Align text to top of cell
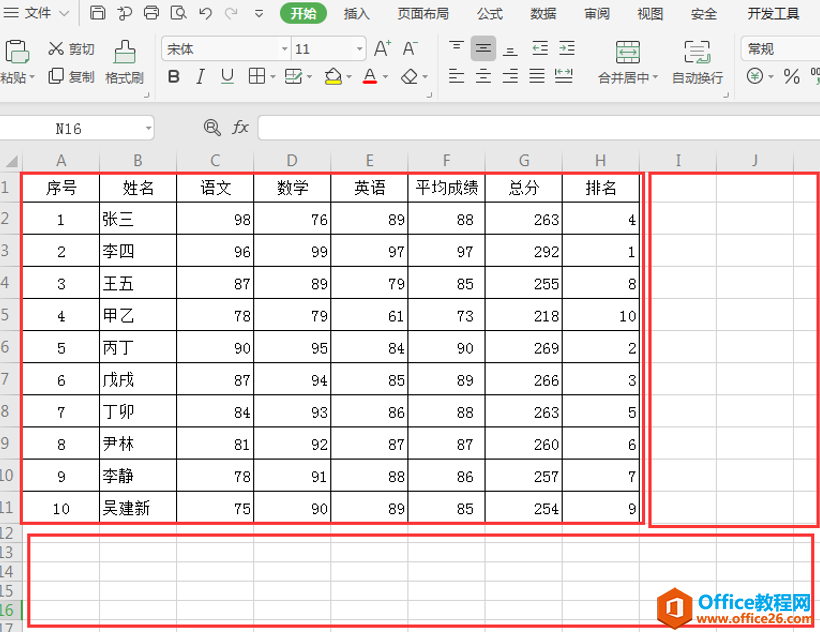The height and width of the screenshot is (636, 820). pos(457,49)
